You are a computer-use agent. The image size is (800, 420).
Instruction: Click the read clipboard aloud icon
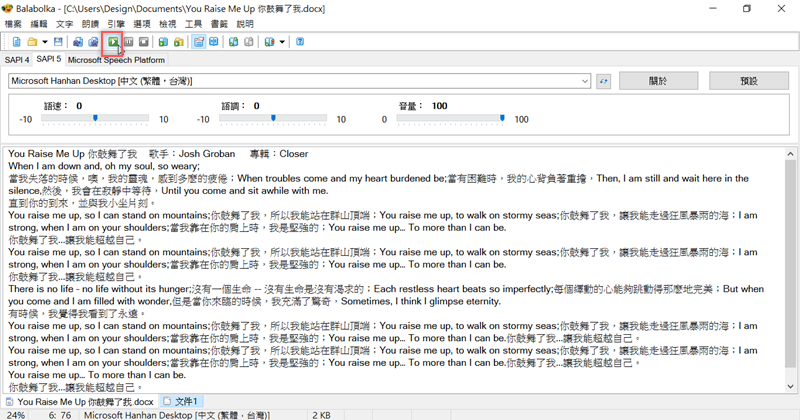(x=163, y=42)
